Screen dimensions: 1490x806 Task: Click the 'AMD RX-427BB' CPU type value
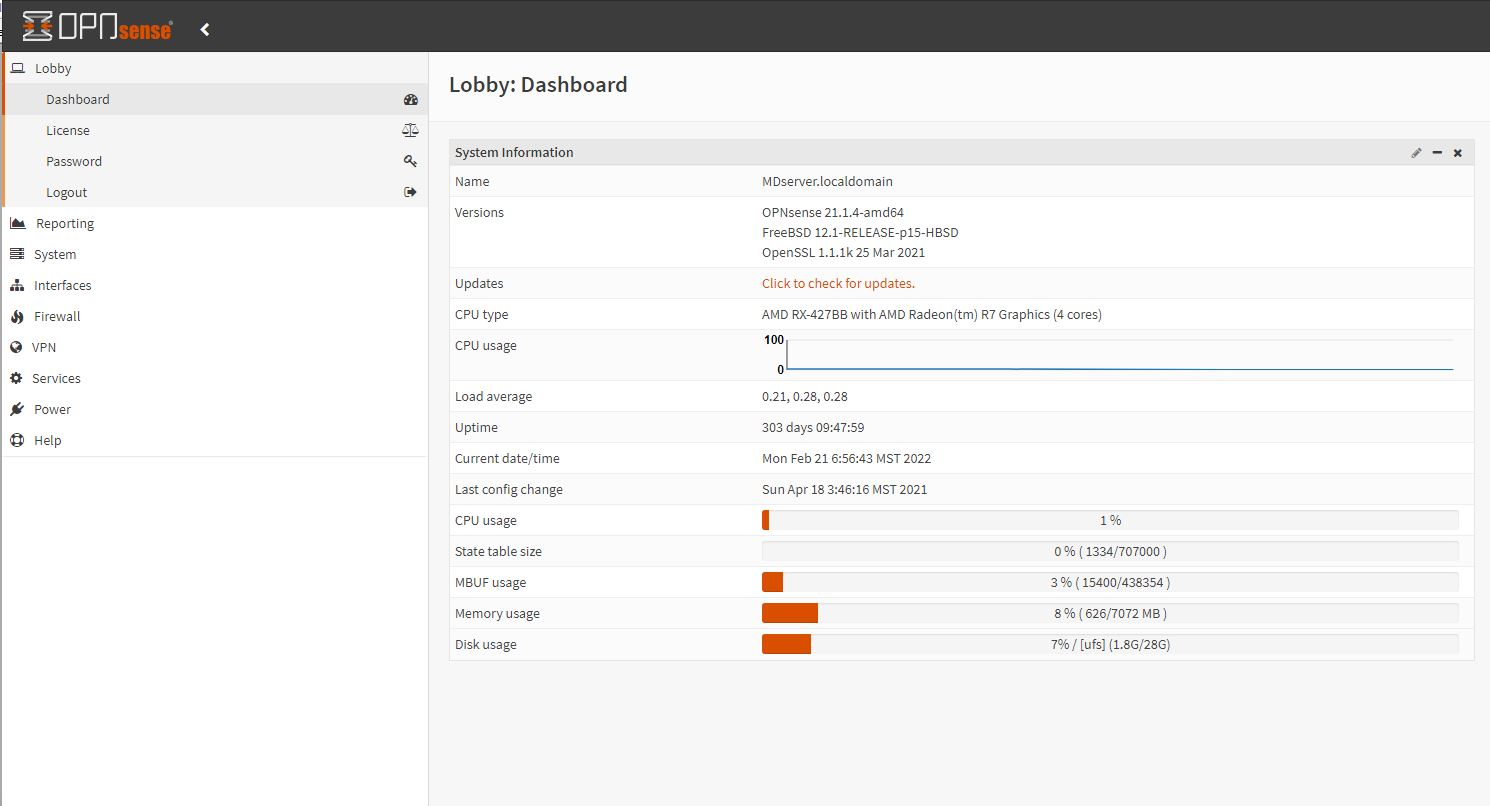coord(932,315)
